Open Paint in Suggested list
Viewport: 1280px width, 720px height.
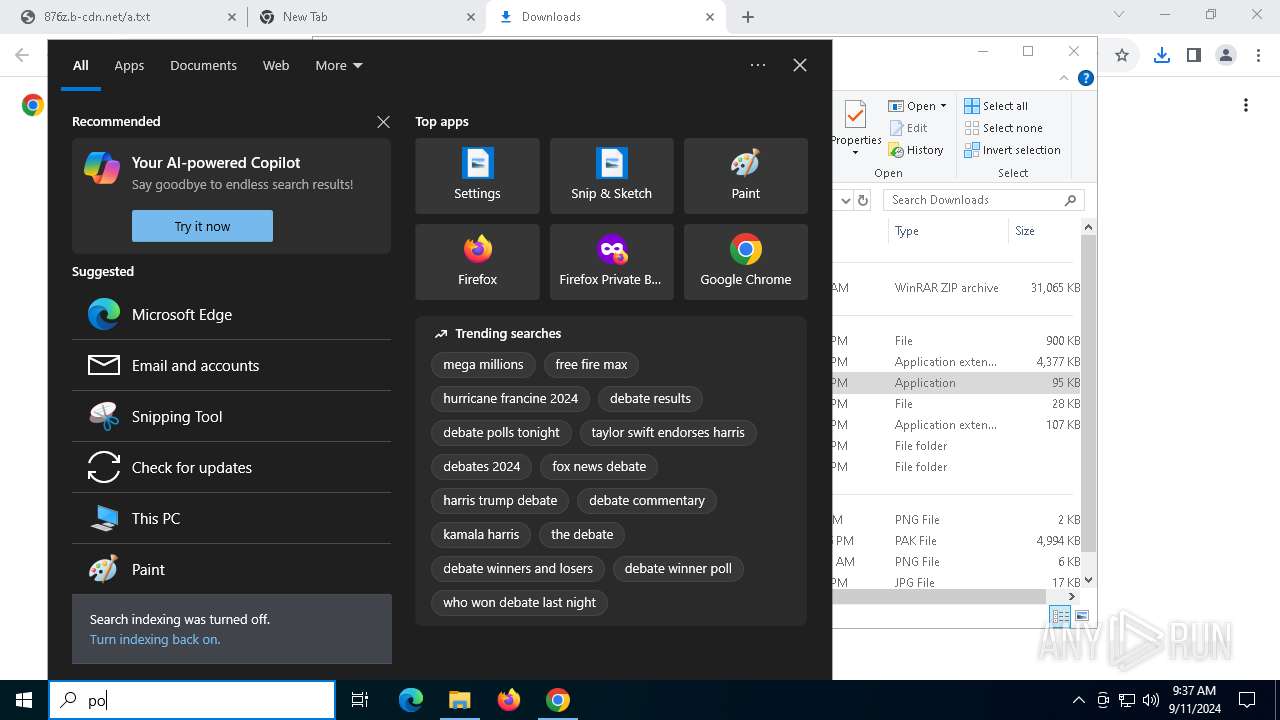tap(231, 569)
